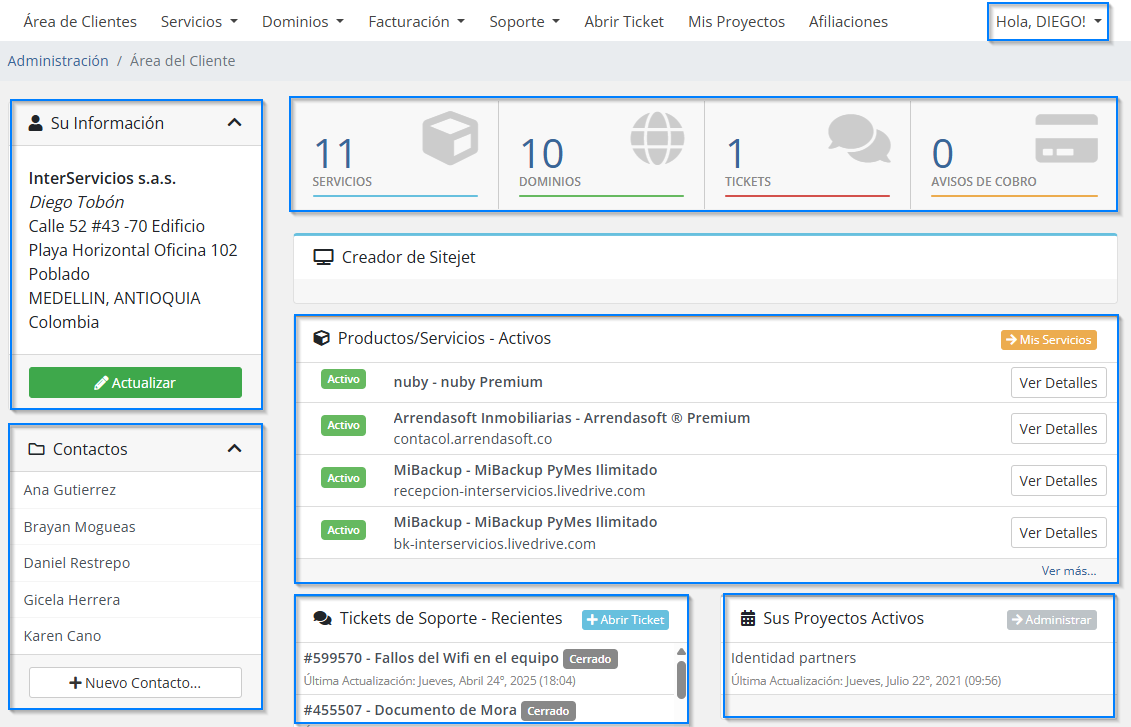Click the monitor icon beside Creador de Sitejet
The image size is (1131, 727).
[323, 257]
